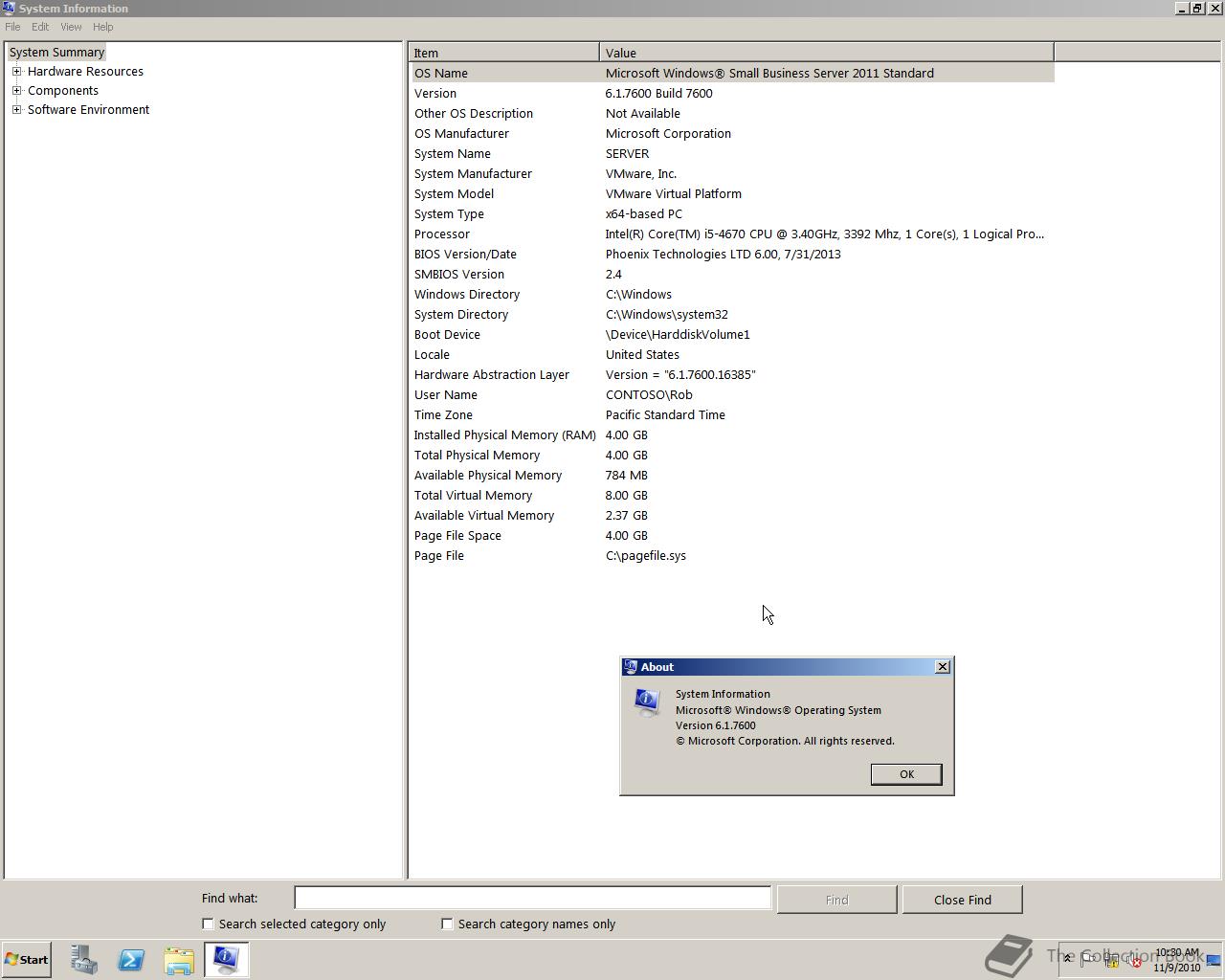
Task: Select the User Name row
Action: tap(732, 394)
